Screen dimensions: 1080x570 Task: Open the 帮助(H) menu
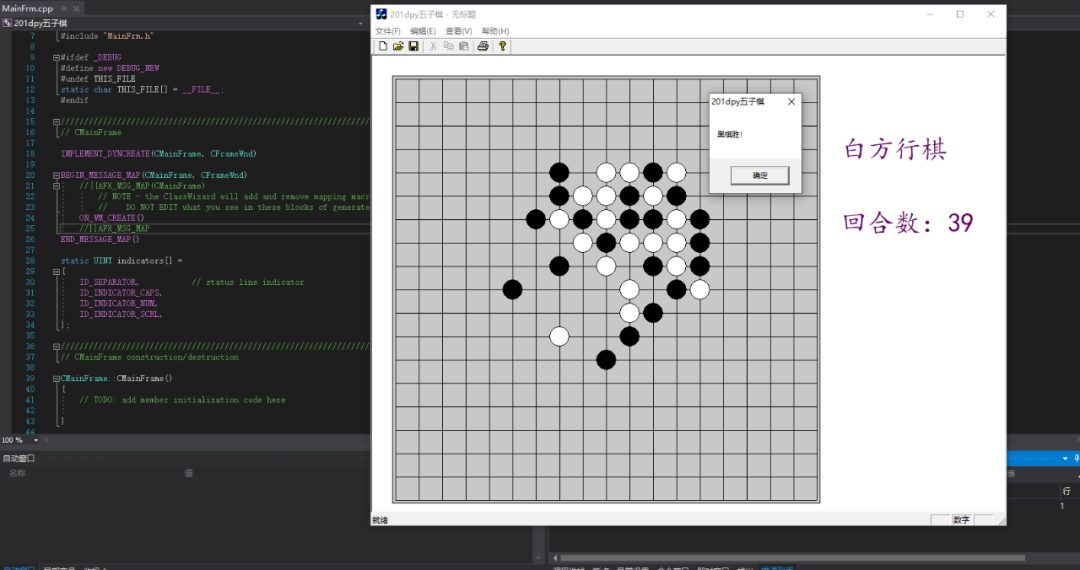[x=495, y=31]
